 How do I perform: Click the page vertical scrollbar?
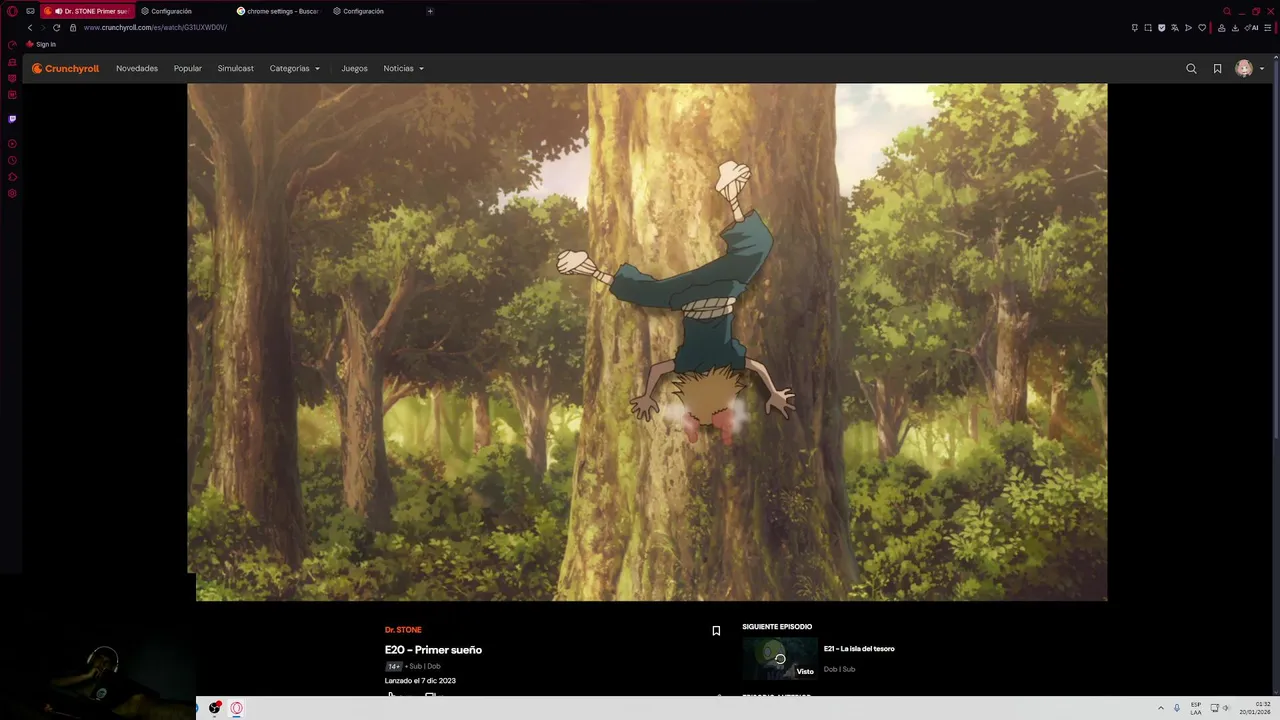[x=1276, y=250]
